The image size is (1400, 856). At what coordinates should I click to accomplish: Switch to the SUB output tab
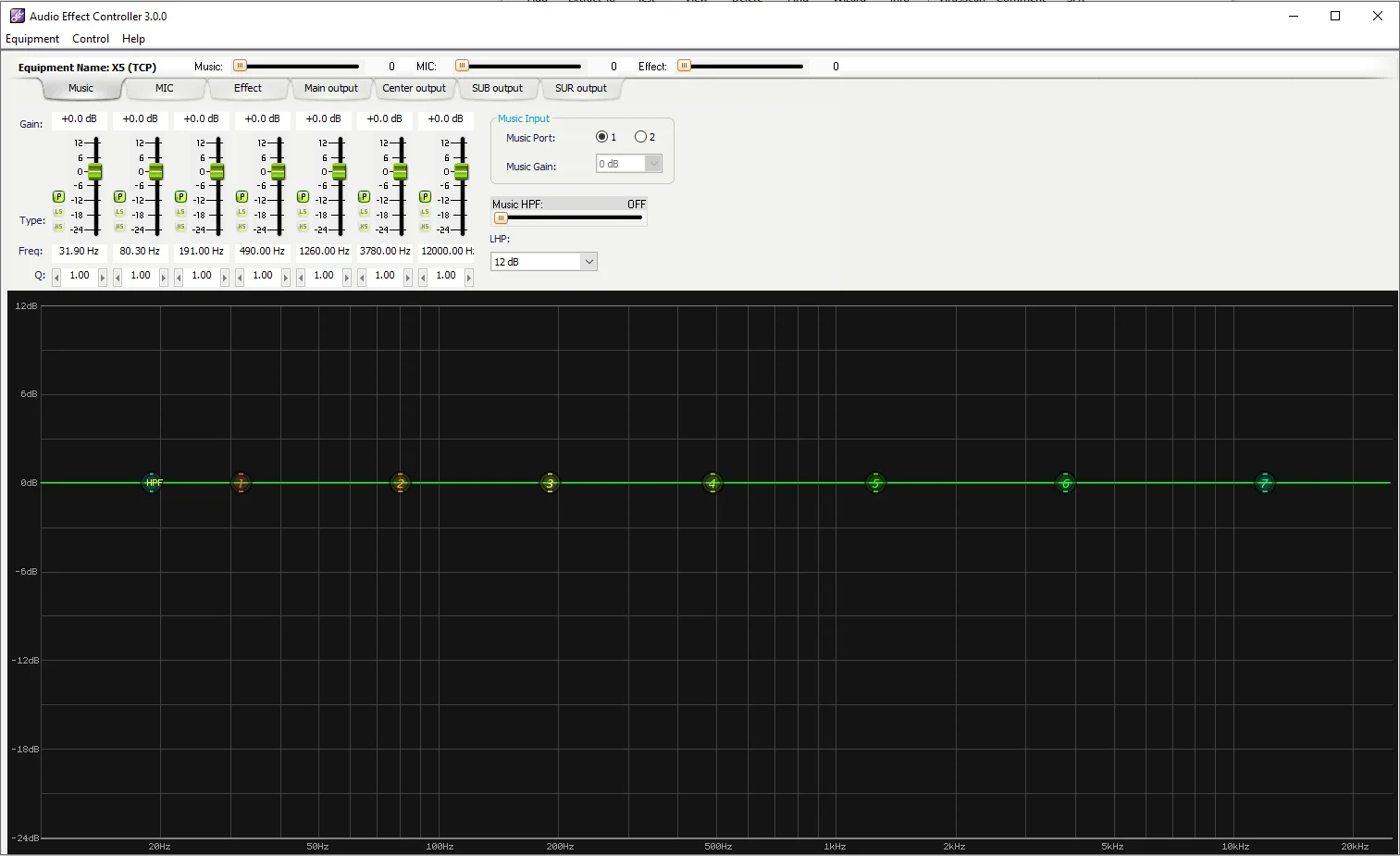click(498, 89)
